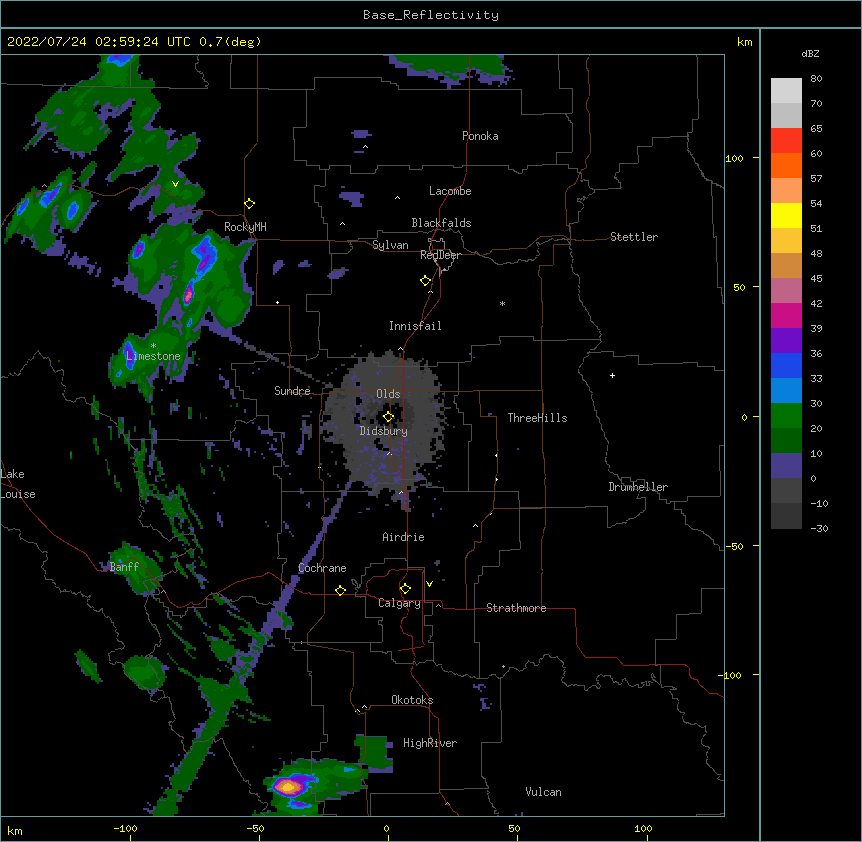The image size is (862, 842).
Task: Click the yellow diamond marker above the Calgary label
Action: [x=406, y=589]
